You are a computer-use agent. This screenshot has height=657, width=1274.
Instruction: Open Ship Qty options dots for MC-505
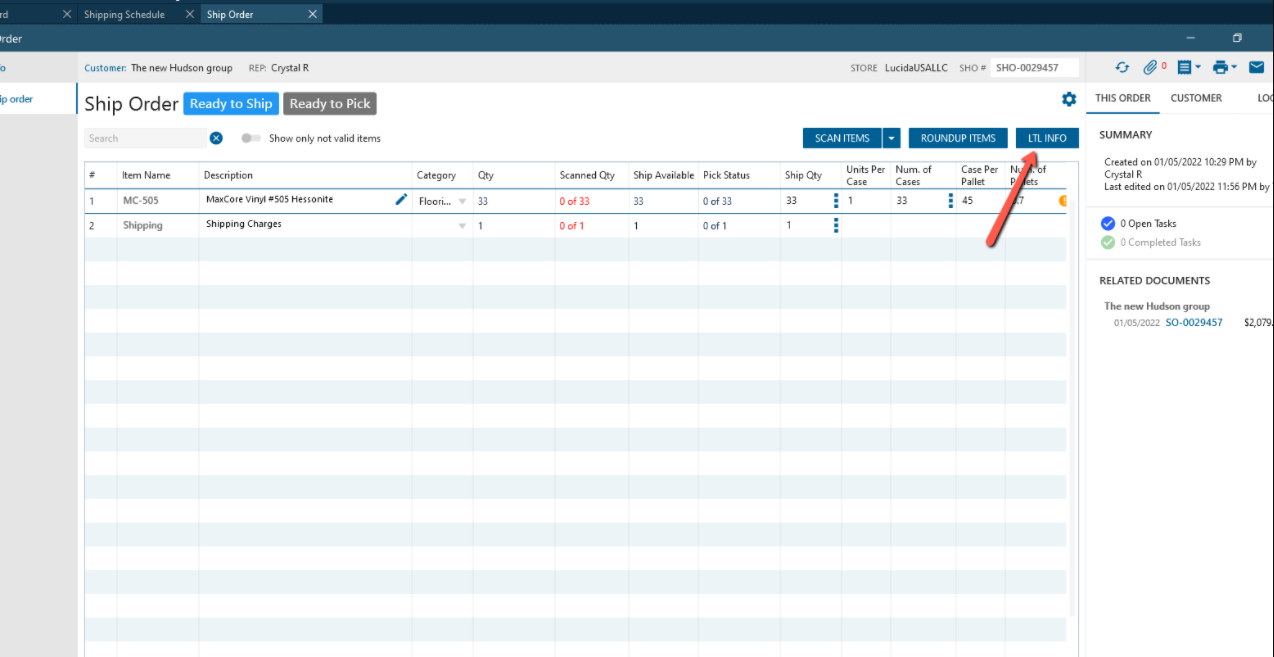836,200
